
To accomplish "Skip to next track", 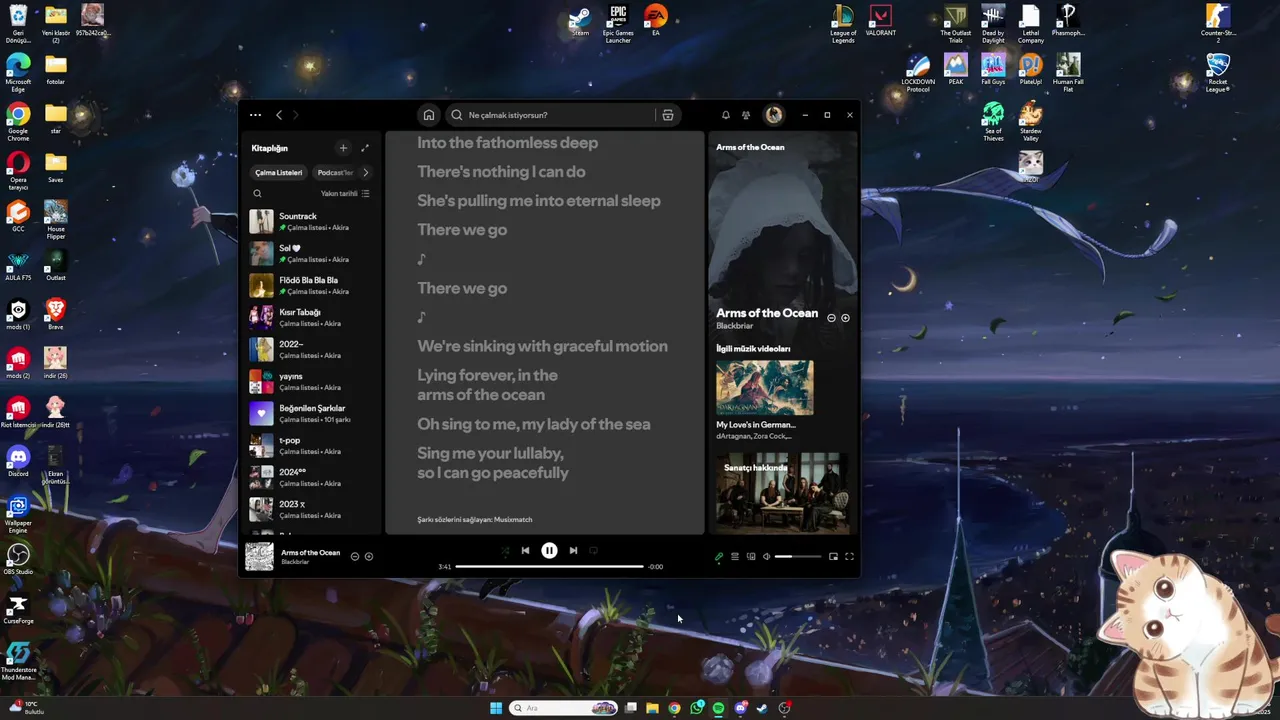I will click(x=573, y=550).
